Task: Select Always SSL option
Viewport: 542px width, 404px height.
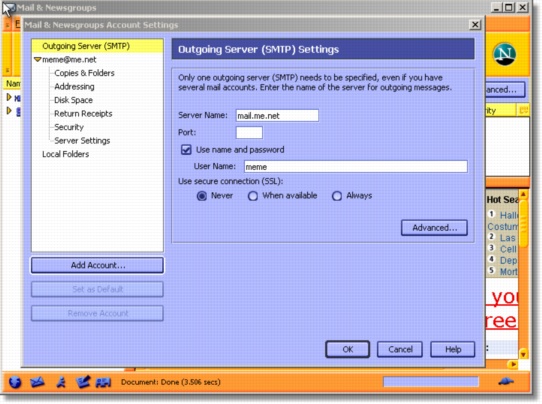Action: tap(337, 196)
